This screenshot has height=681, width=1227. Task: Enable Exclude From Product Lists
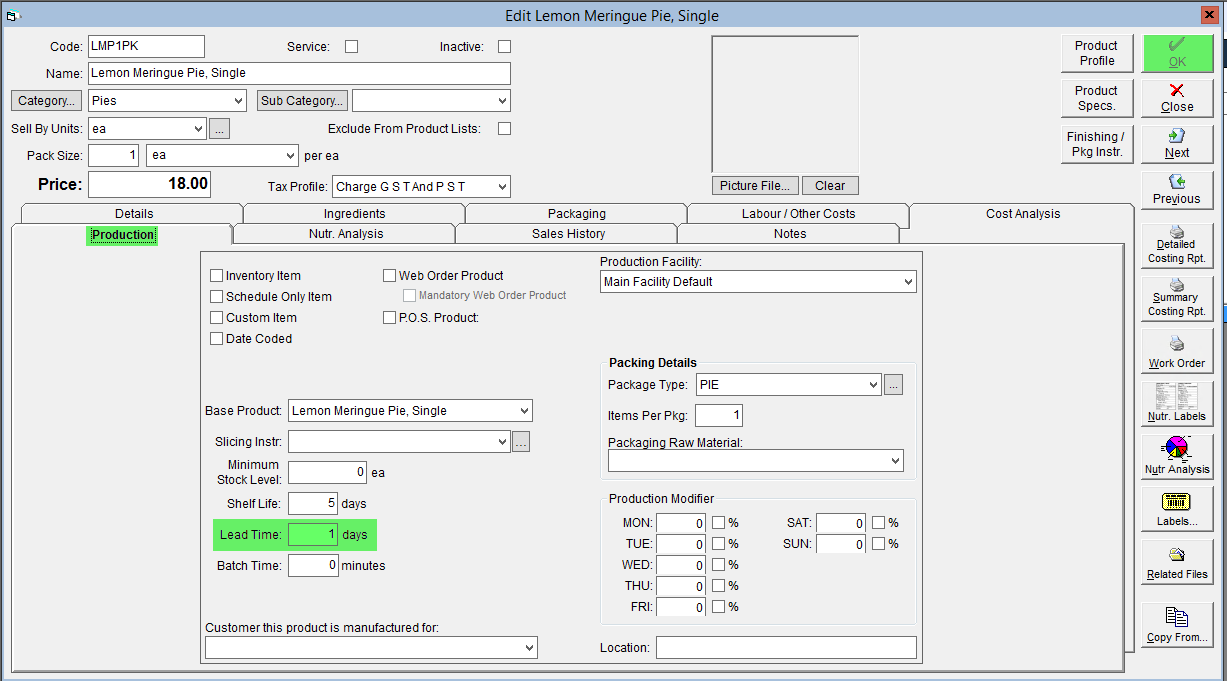click(x=504, y=128)
